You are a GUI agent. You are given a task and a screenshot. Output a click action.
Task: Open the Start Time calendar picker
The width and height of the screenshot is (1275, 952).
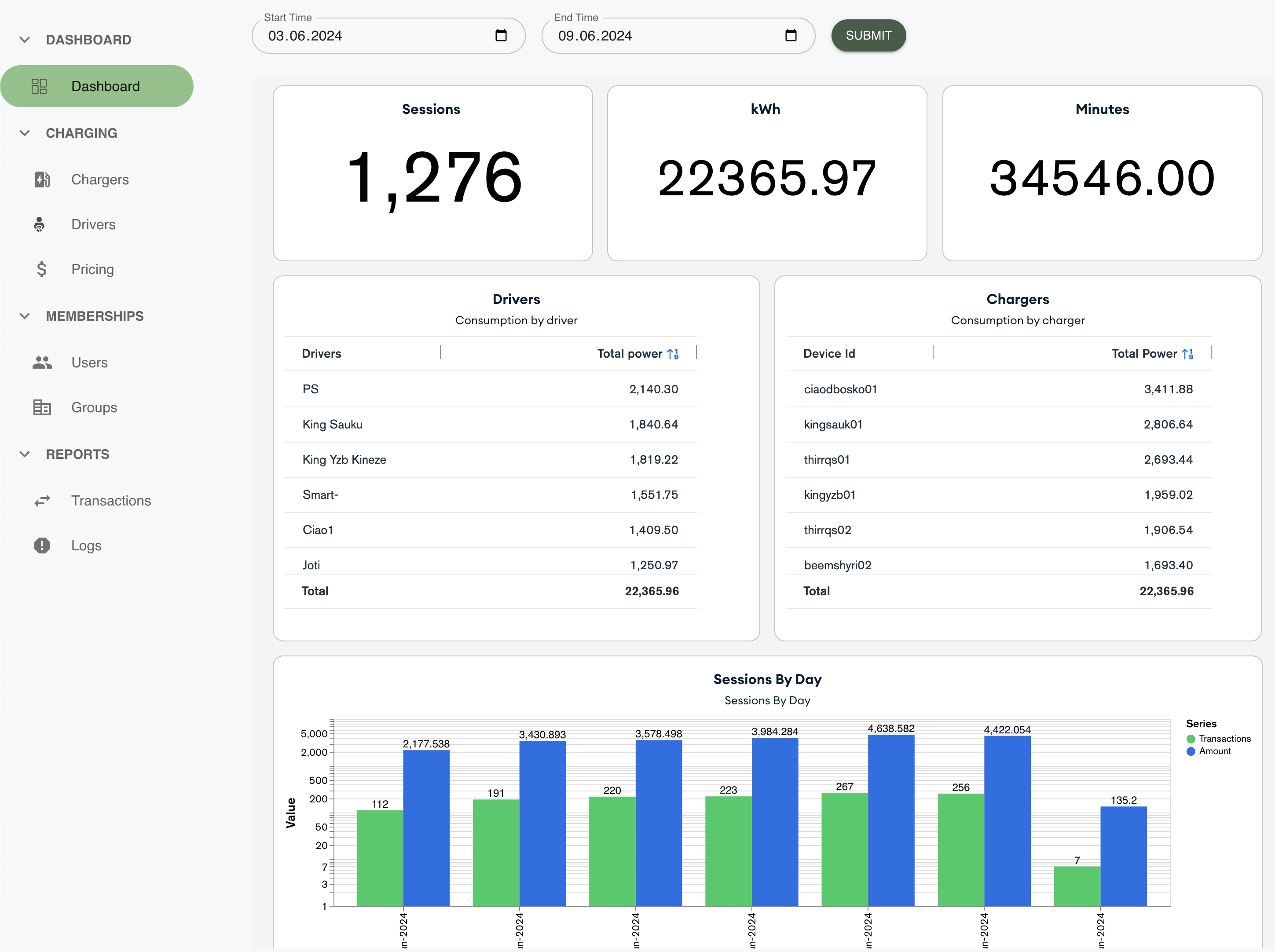(500, 35)
